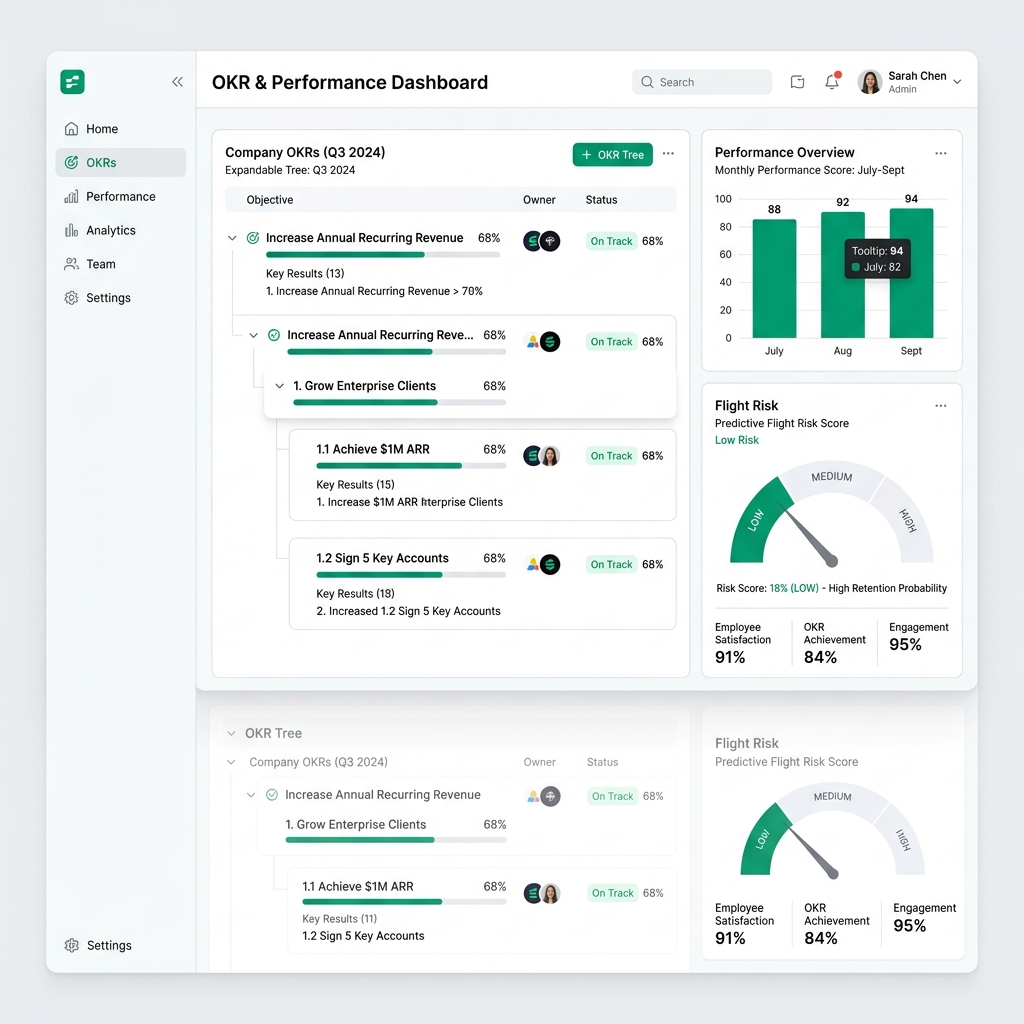Open Performance Overview more-options menu
This screenshot has height=1024, width=1024.
click(x=940, y=153)
